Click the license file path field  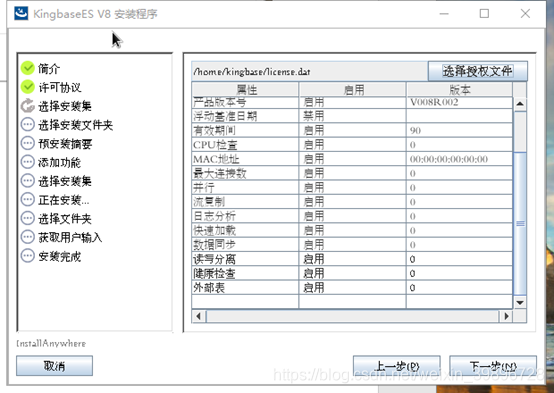[x=310, y=71]
